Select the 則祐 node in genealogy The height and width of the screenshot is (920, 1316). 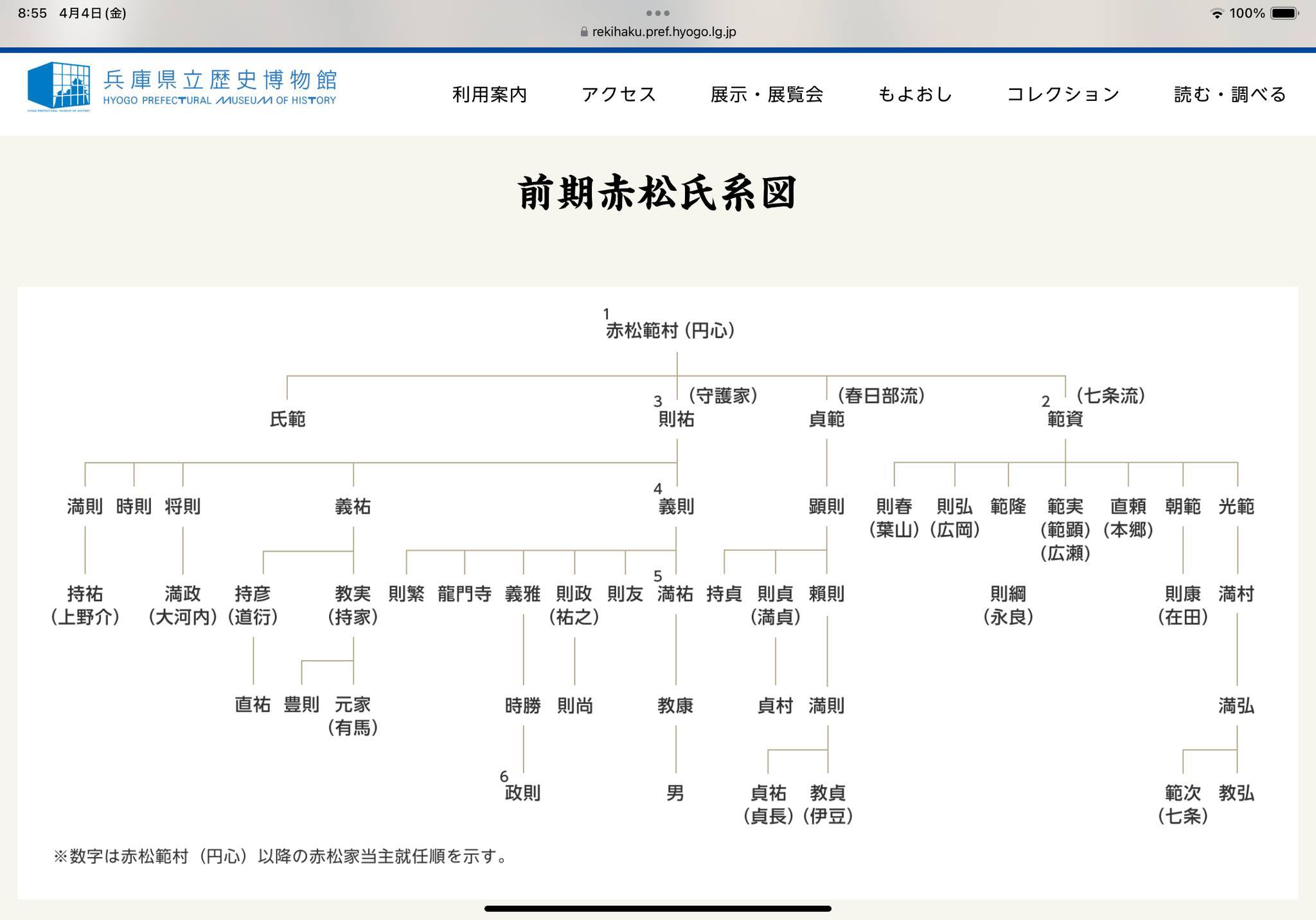tap(676, 419)
